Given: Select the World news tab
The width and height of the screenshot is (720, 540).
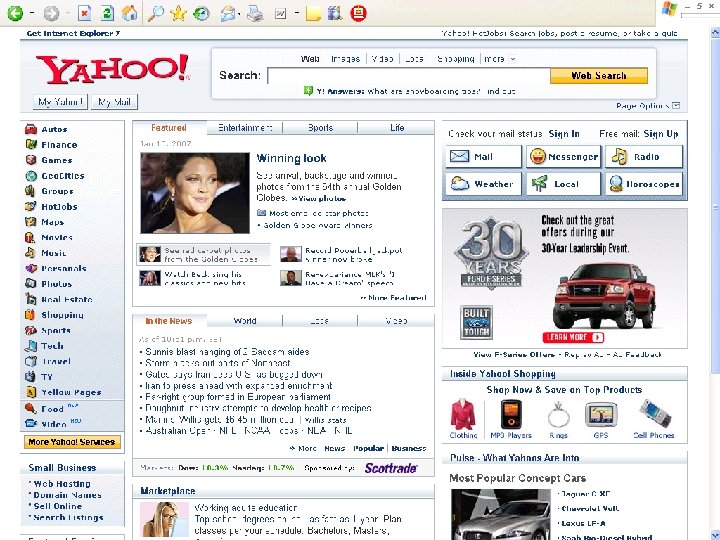Looking at the screenshot, I should 245,321.
